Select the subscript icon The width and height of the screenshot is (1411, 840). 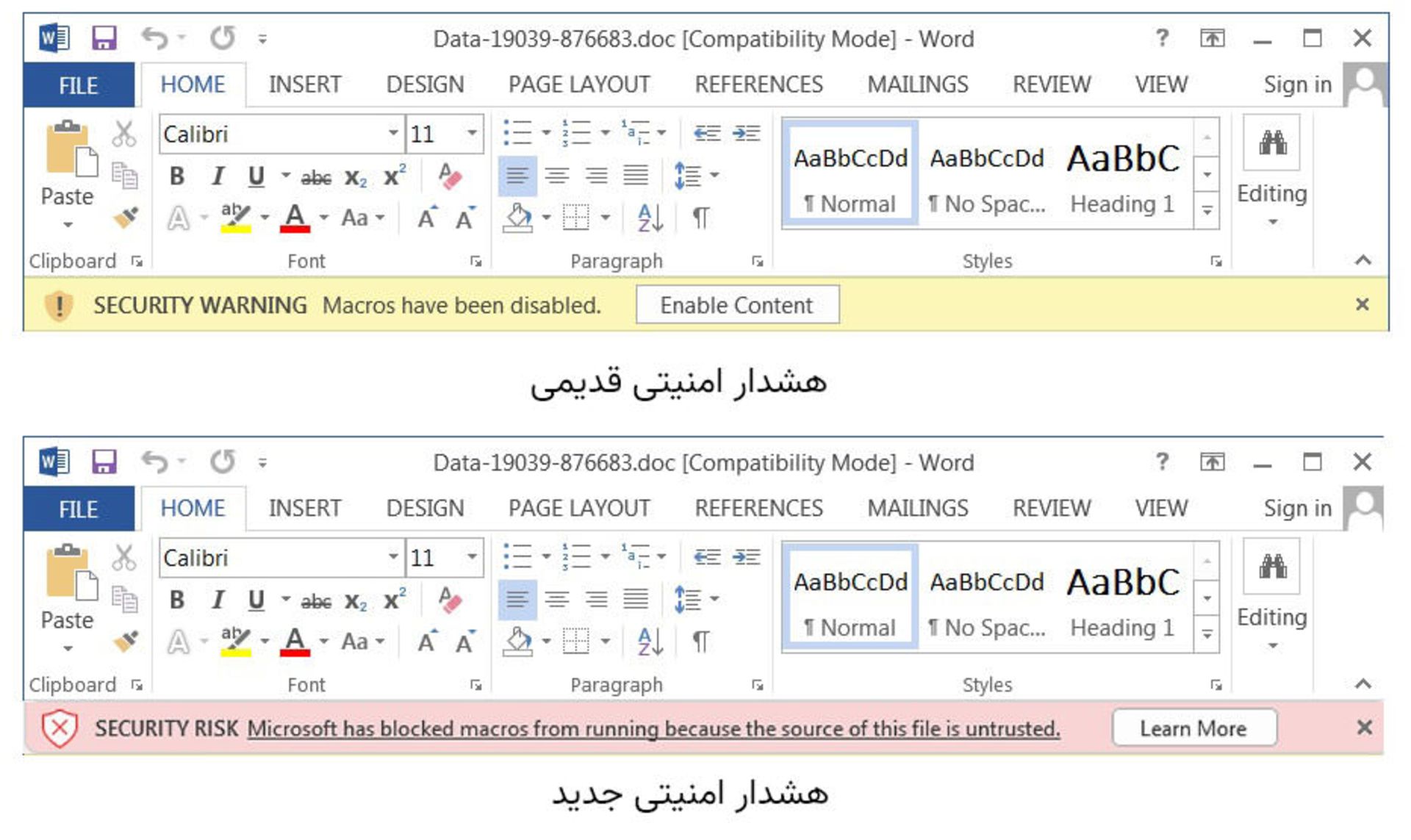[x=355, y=179]
